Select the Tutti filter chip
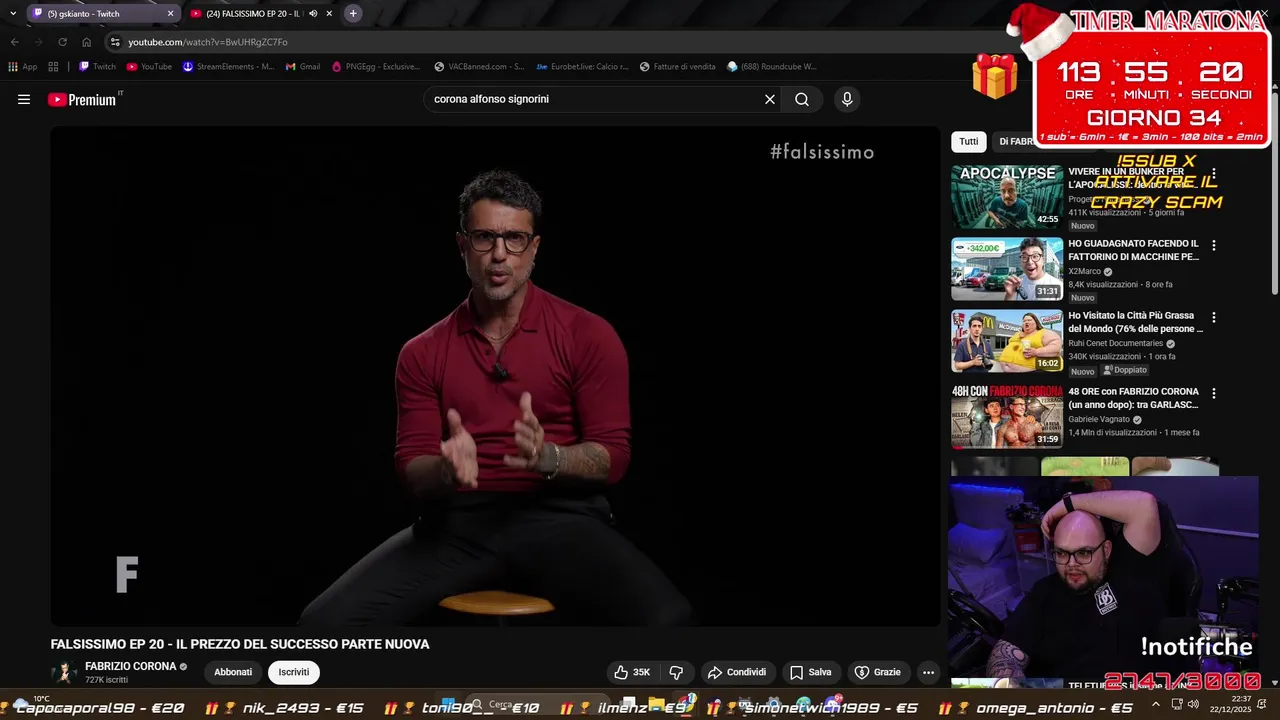 (x=969, y=141)
